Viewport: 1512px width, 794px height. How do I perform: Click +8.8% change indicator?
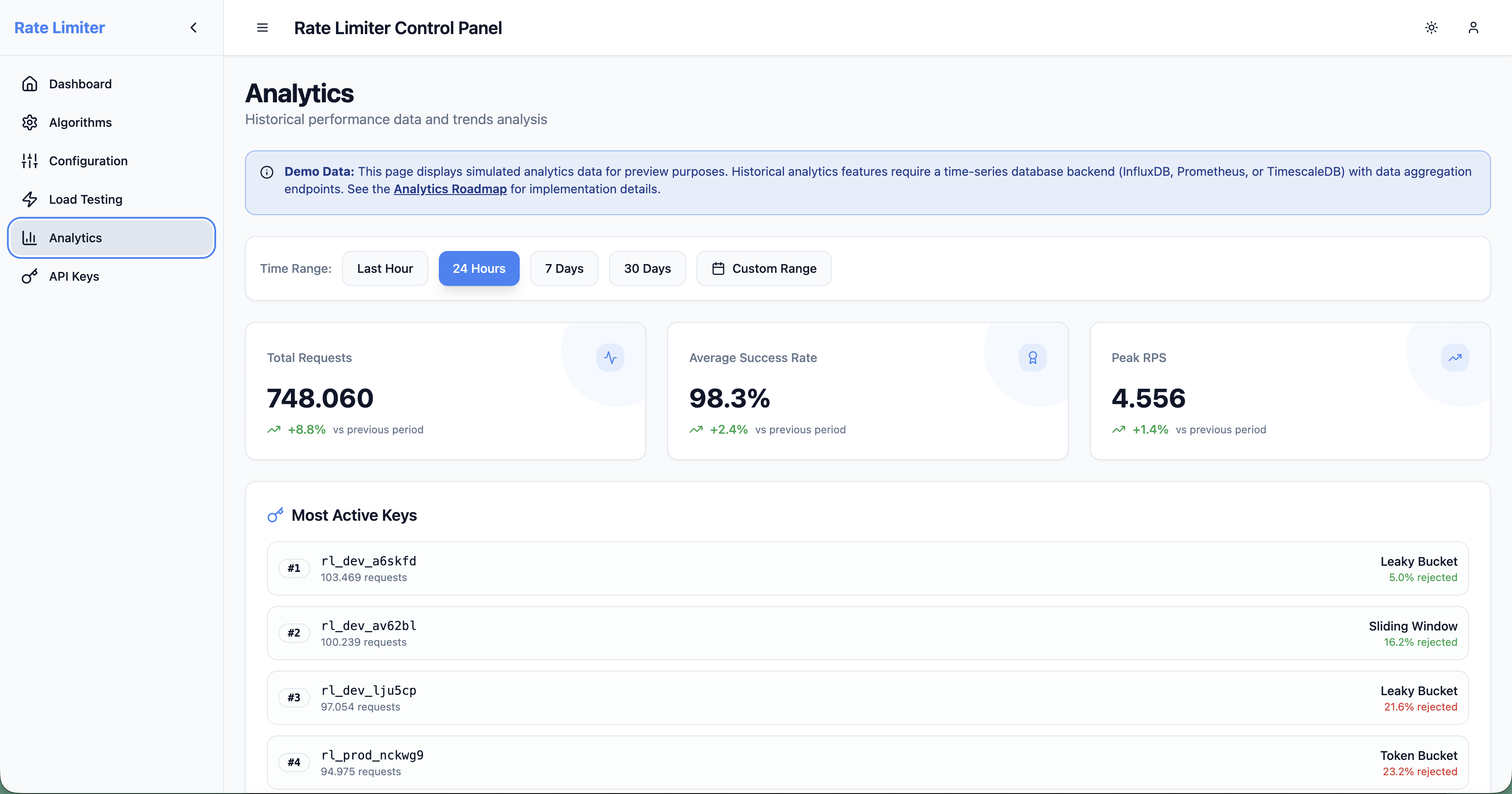[306, 430]
